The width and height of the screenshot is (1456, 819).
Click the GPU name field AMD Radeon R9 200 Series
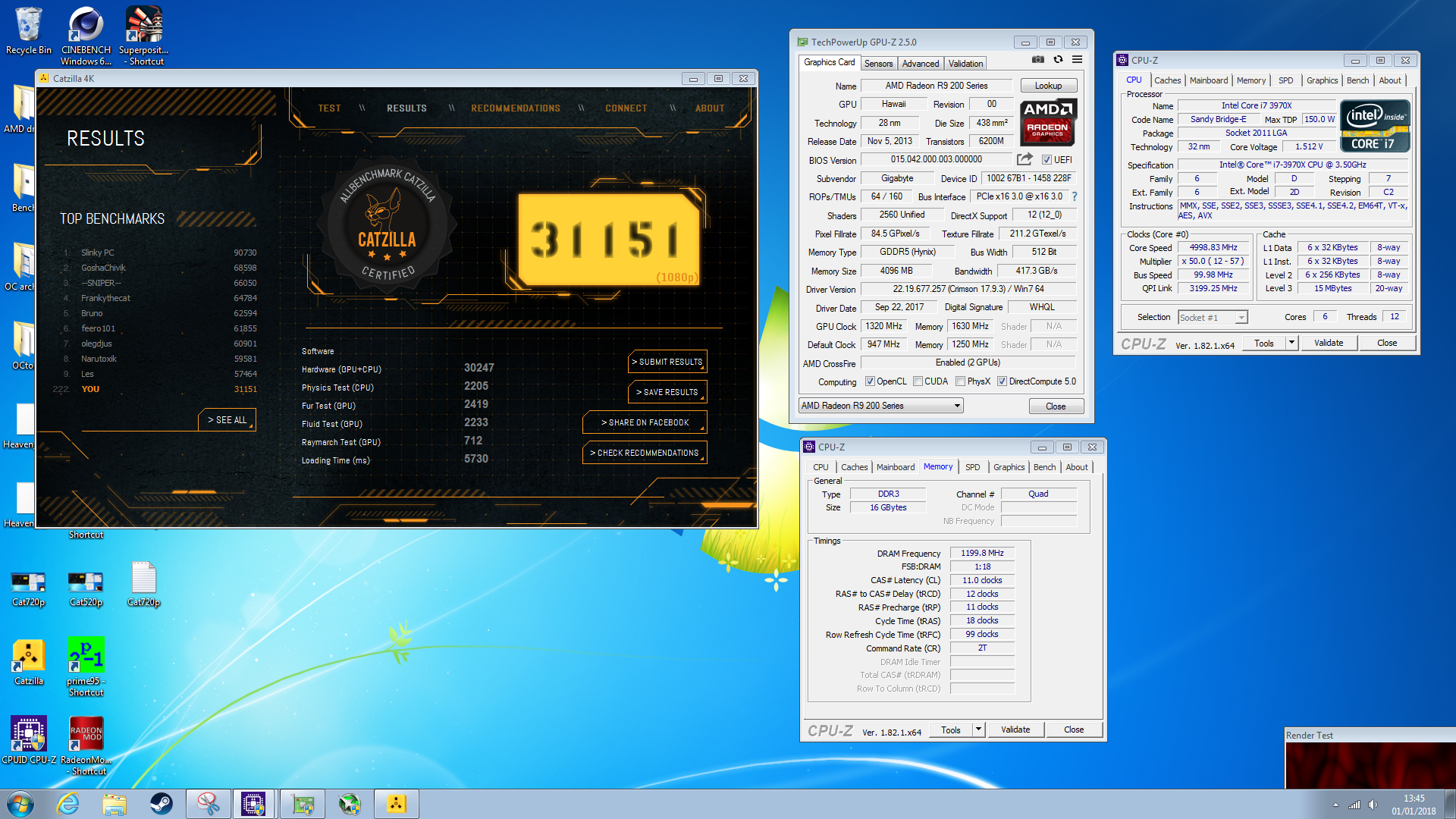(x=937, y=86)
